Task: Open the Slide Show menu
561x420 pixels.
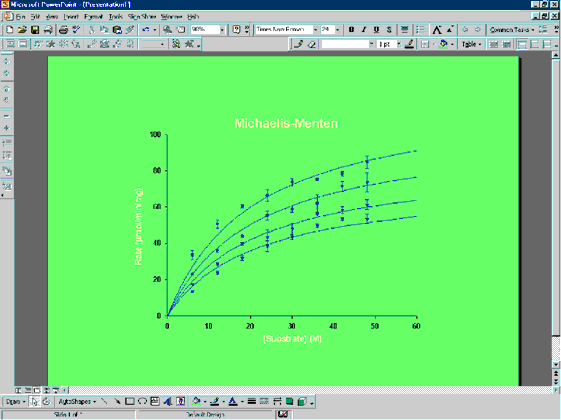Action: 142,16
